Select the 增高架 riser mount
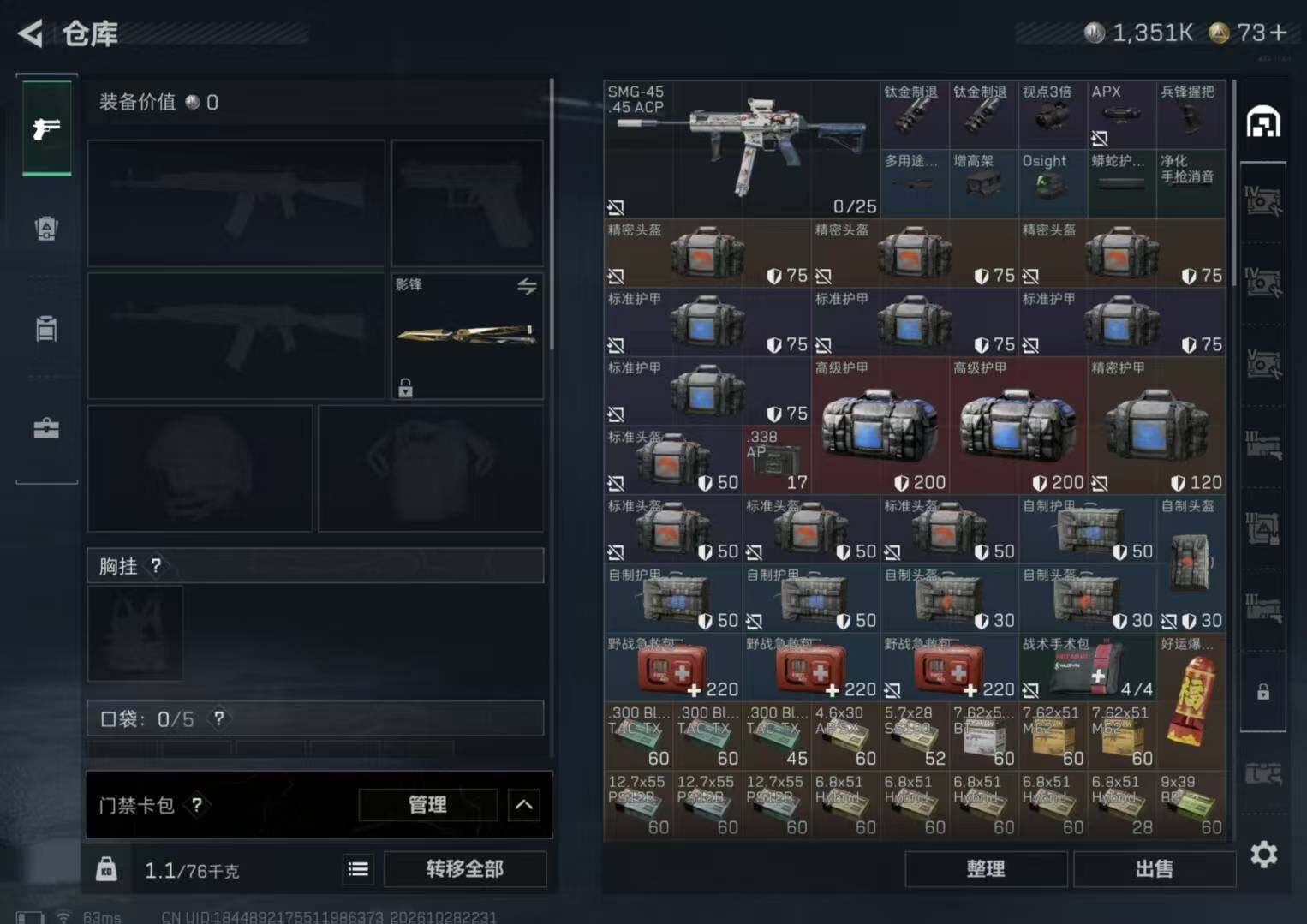The width and height of the screenshot is (1307, 924). coord(983,184)
